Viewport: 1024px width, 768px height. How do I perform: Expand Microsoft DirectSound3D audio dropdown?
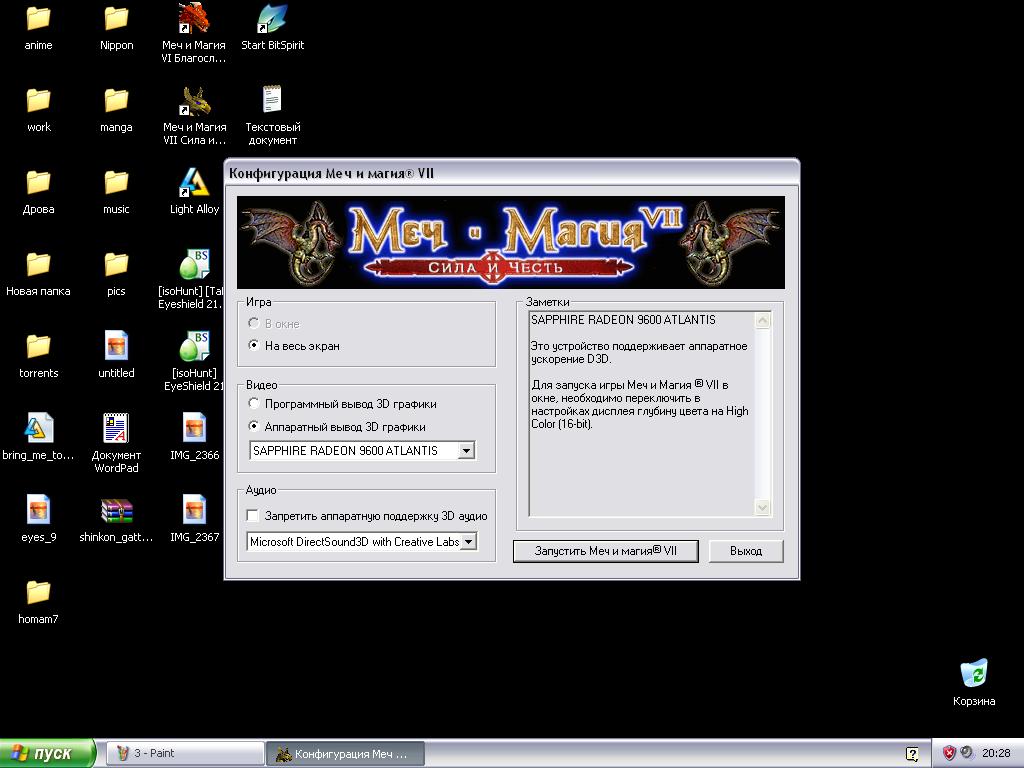(468, 542)
